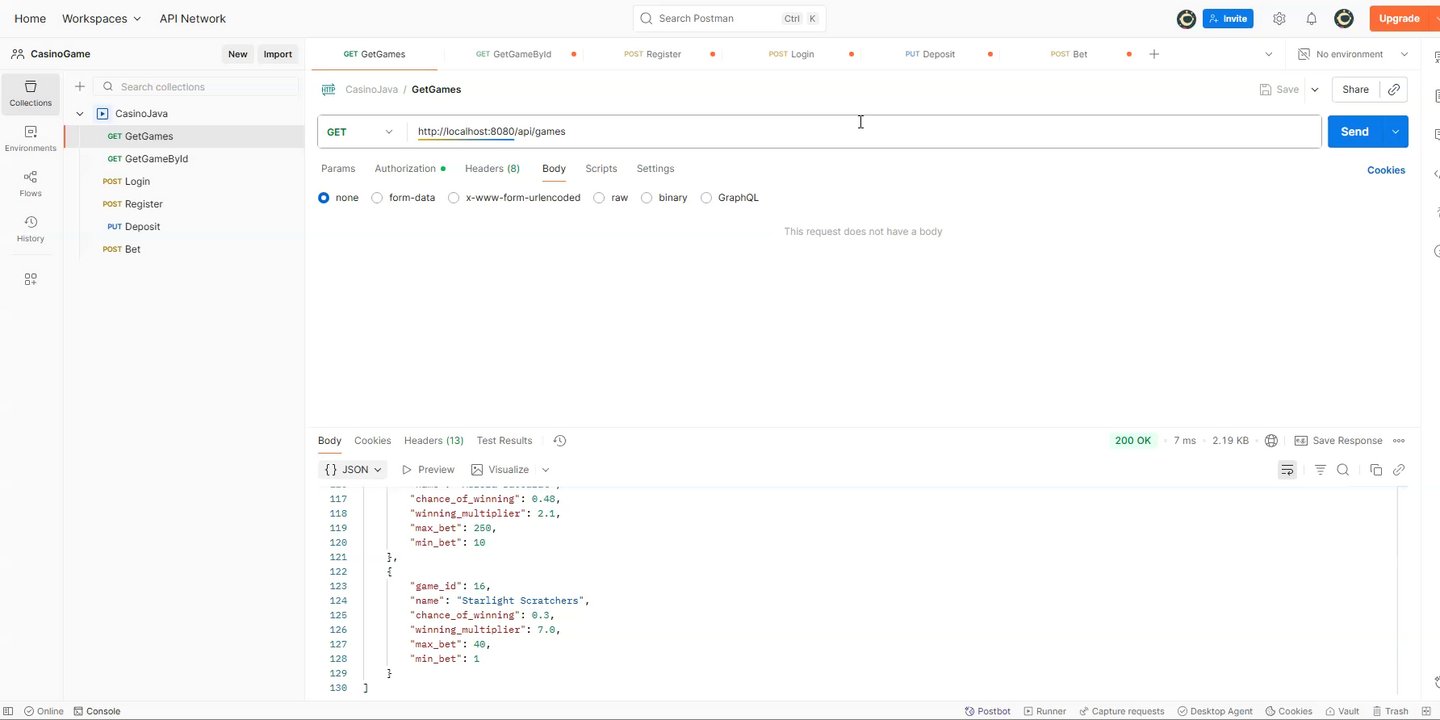Screen dimensions: 1440x720
Task: Open the settings gear icon
Action: click(1279, 18)
